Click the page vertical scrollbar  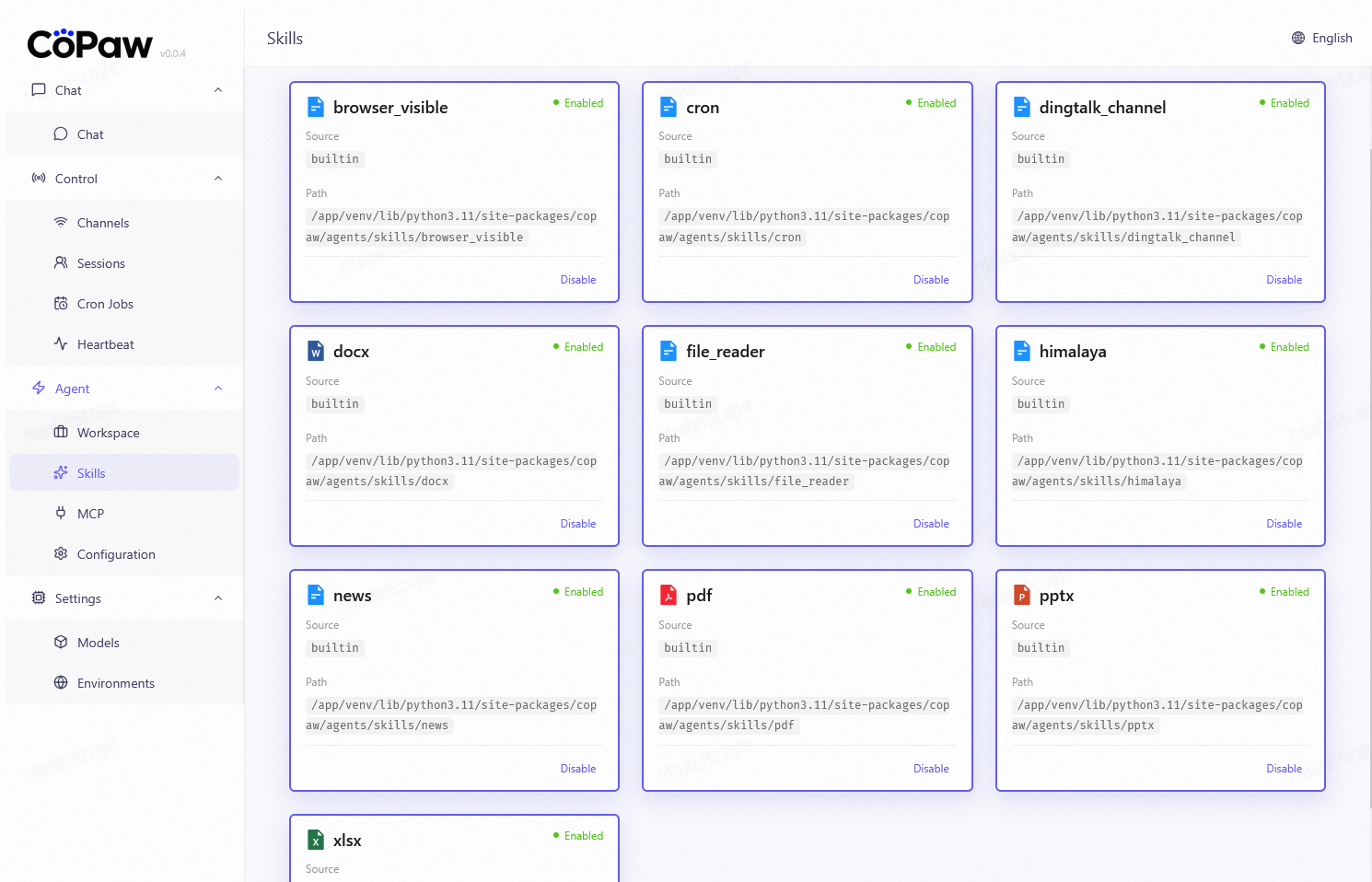tap(1370, 460)
